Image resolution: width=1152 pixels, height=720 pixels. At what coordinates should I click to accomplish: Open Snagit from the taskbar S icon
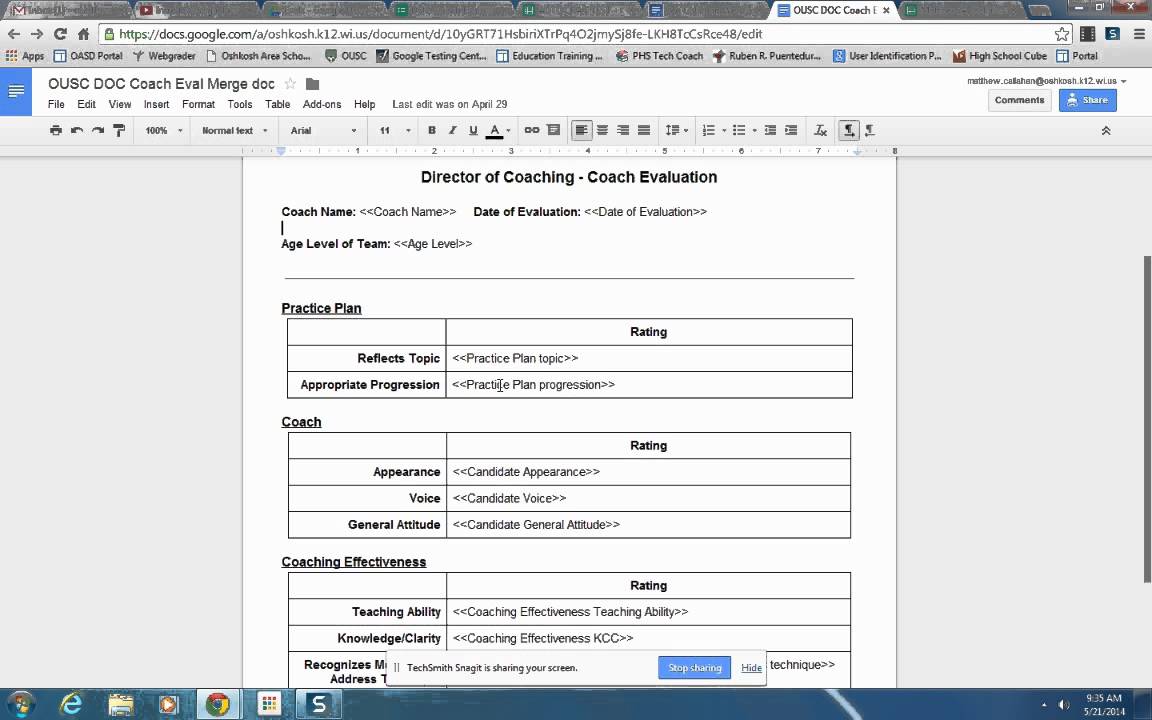[319, 705]
